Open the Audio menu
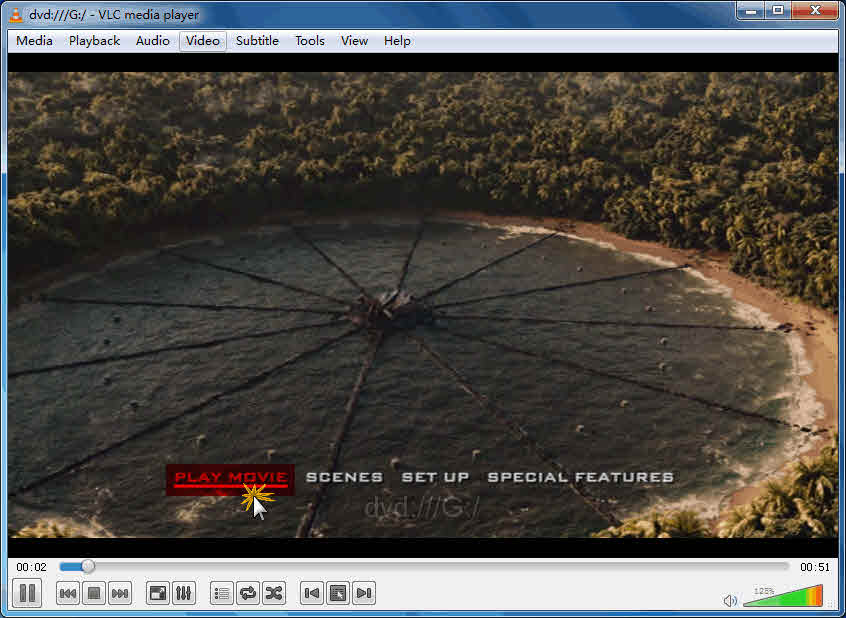The width and height of the screenshot is (846, 618). pyautogui.click(x=153, y=41)
